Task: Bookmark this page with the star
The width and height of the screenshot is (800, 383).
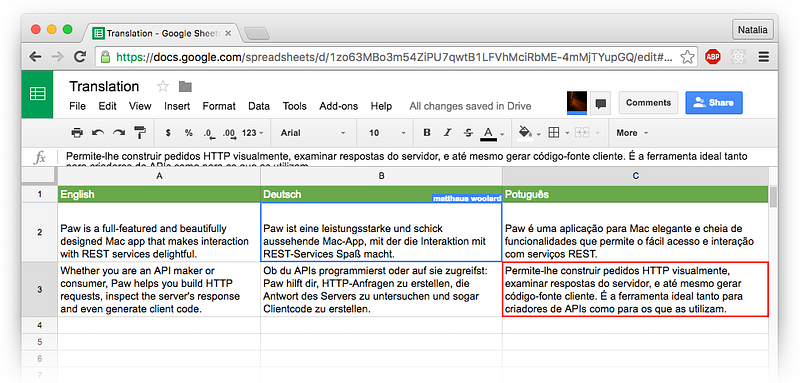Action: (687, 57)
